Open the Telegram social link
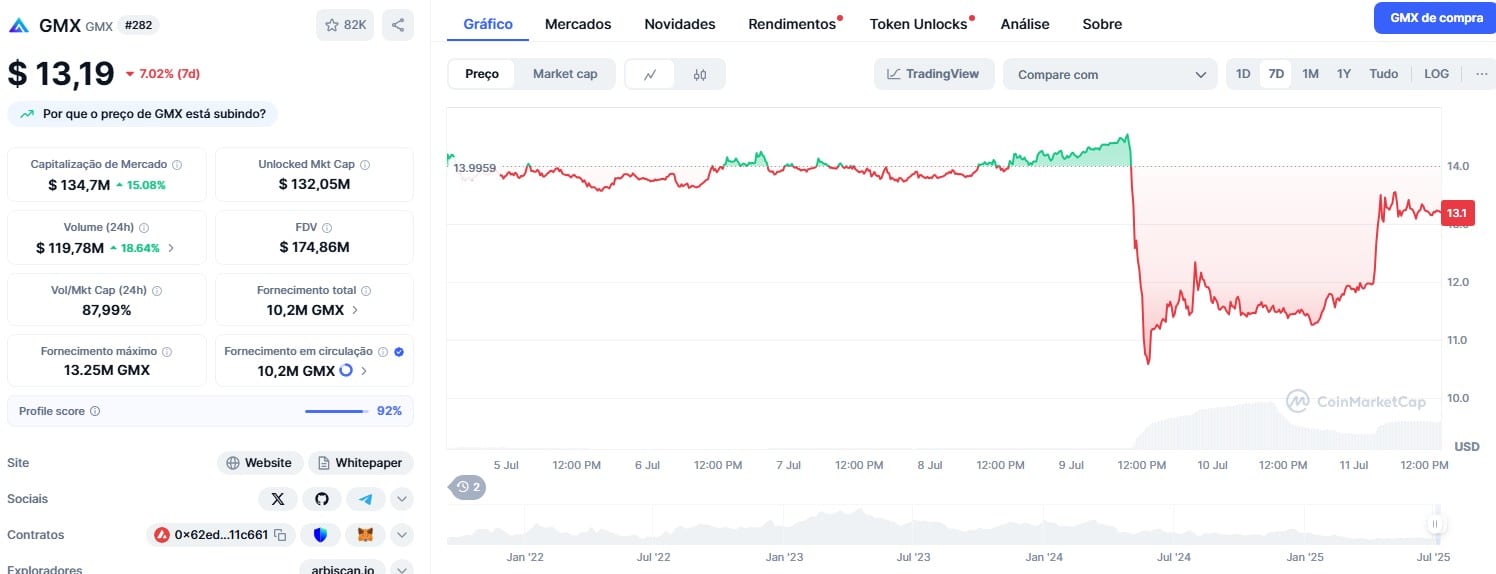The image size is (1496, 574). click(x=365, y=498)
